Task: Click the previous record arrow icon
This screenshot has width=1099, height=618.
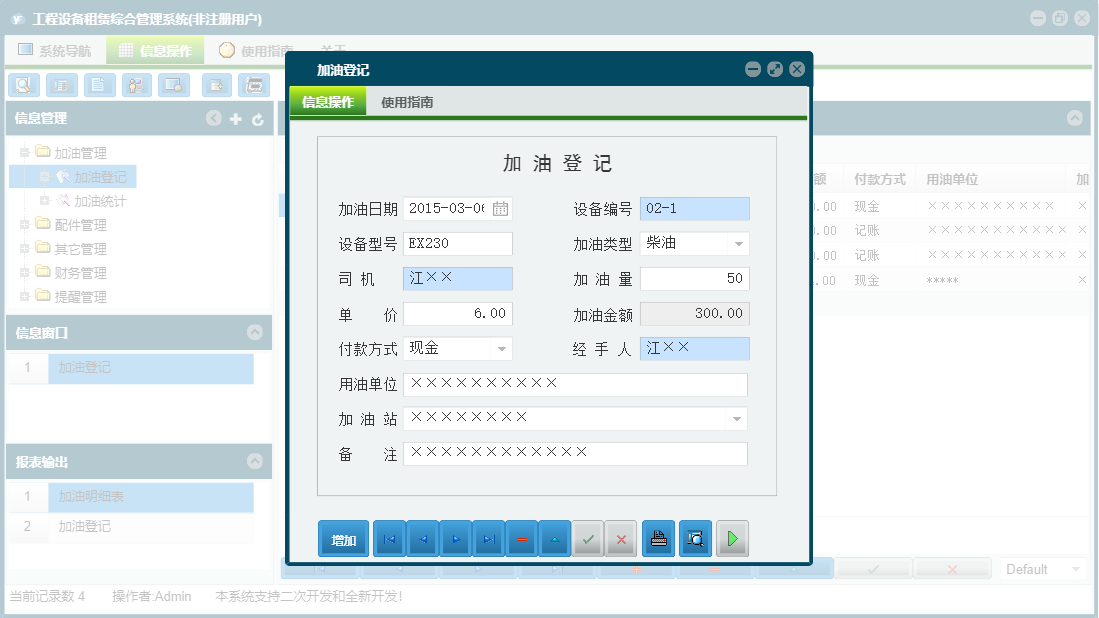Action: tap(422, 538)
